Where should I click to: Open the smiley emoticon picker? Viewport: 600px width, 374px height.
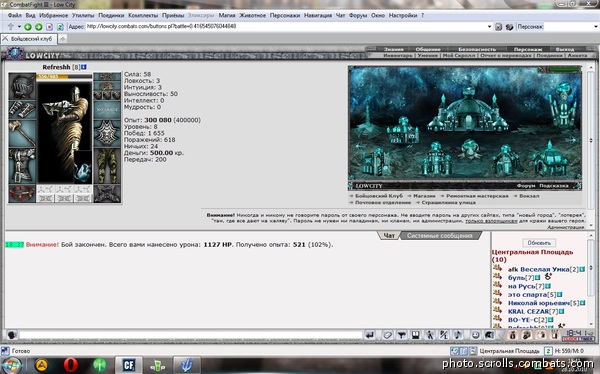(x=475, y=335)
